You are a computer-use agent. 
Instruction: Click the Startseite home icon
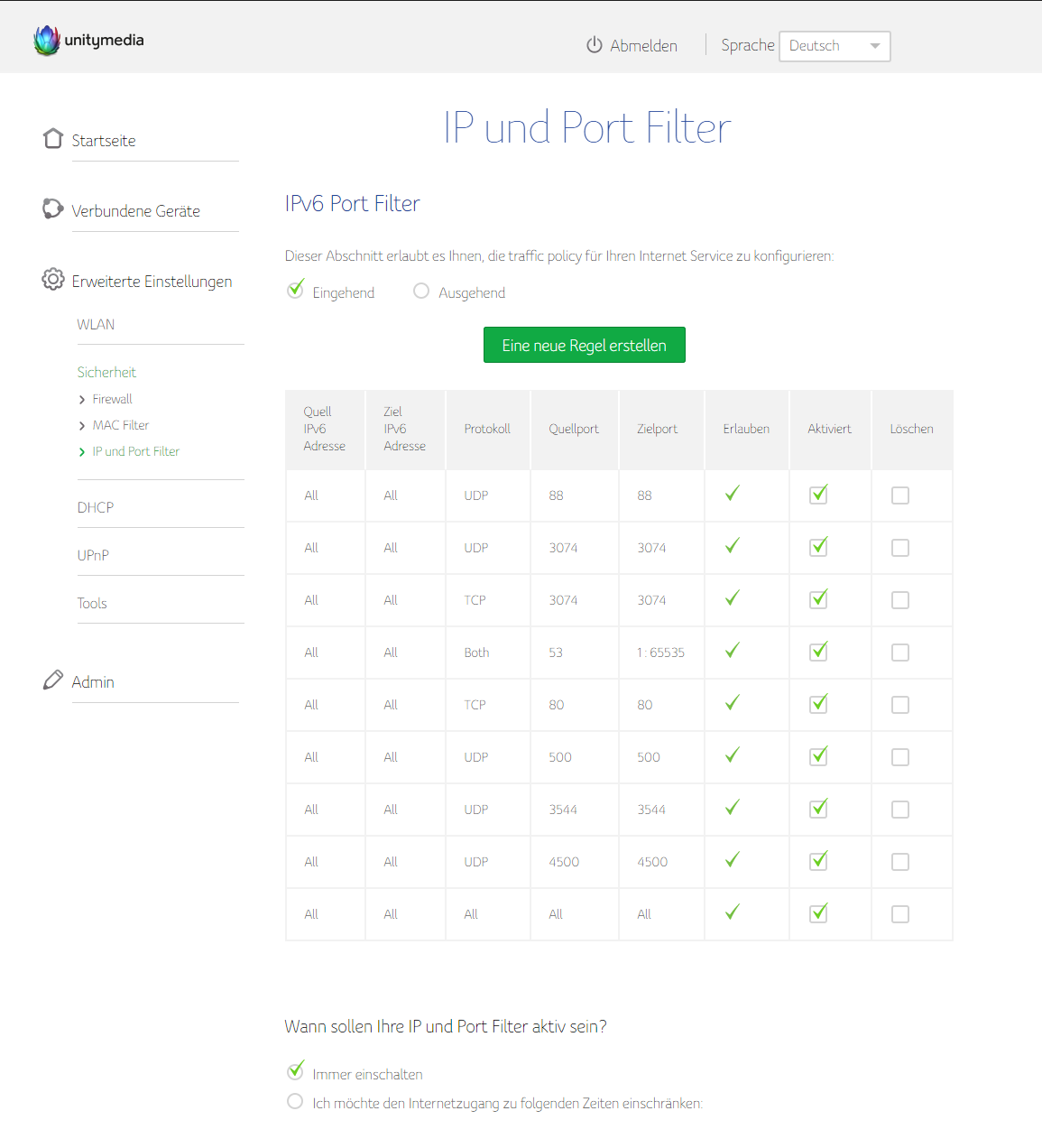53,138
